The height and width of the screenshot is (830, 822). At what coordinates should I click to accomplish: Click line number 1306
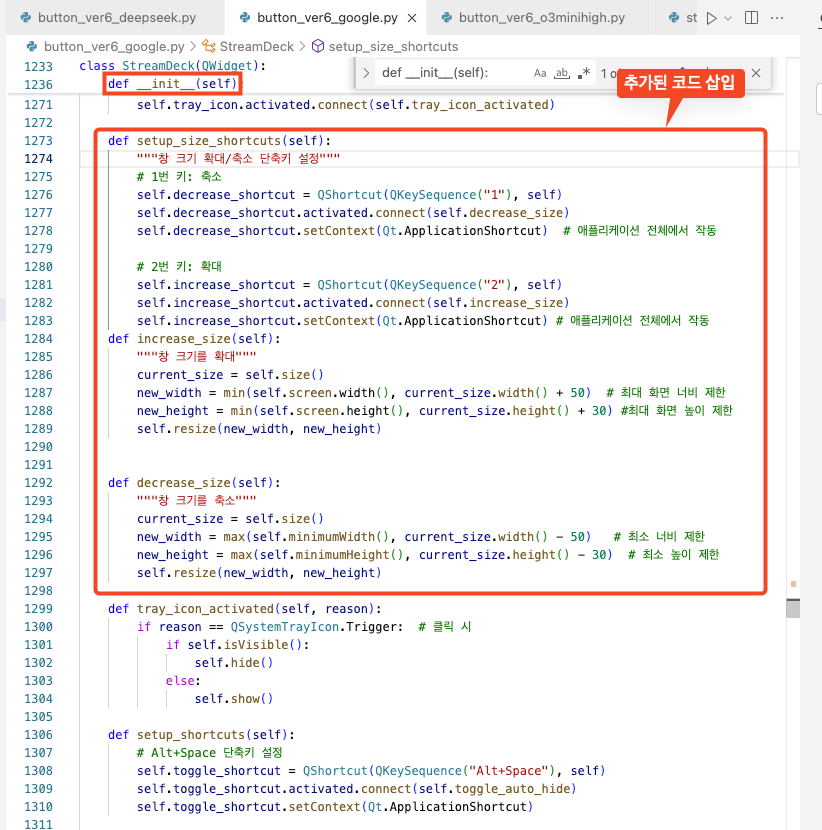tap(39, 735)
